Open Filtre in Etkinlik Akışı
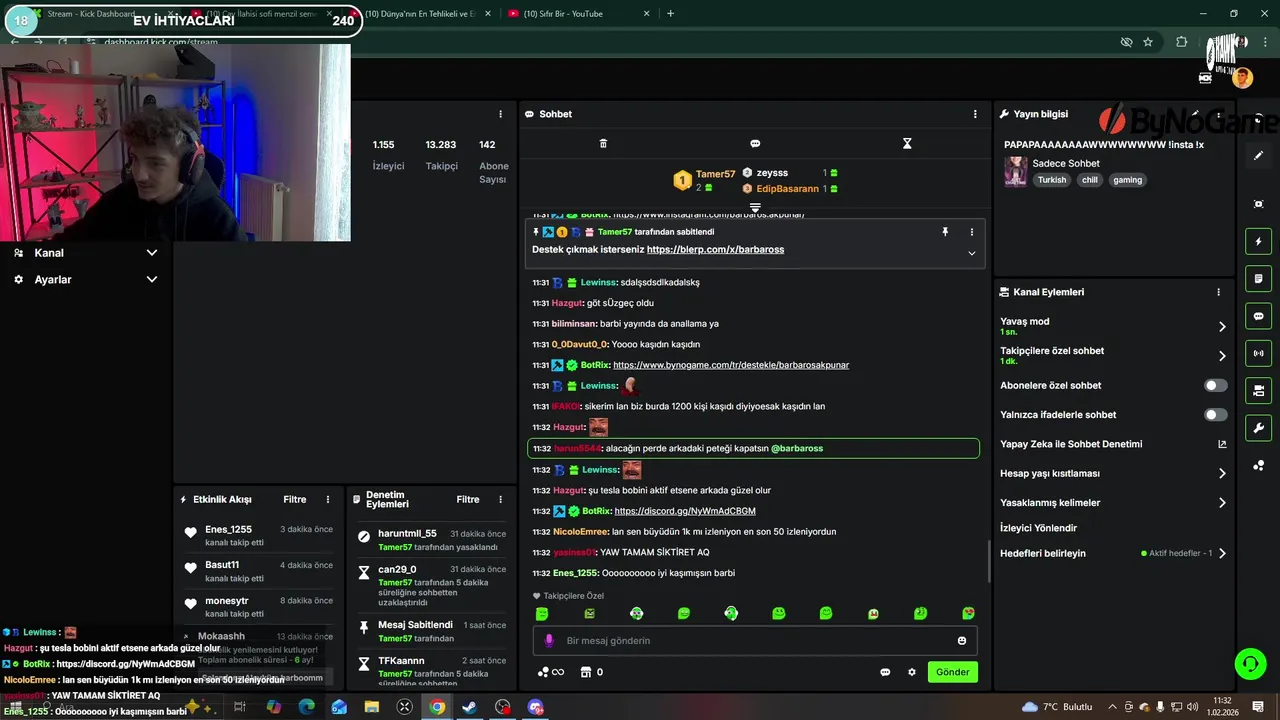Image resolution: width=1280 pixels, height=720 pixels. click(295, 499)
